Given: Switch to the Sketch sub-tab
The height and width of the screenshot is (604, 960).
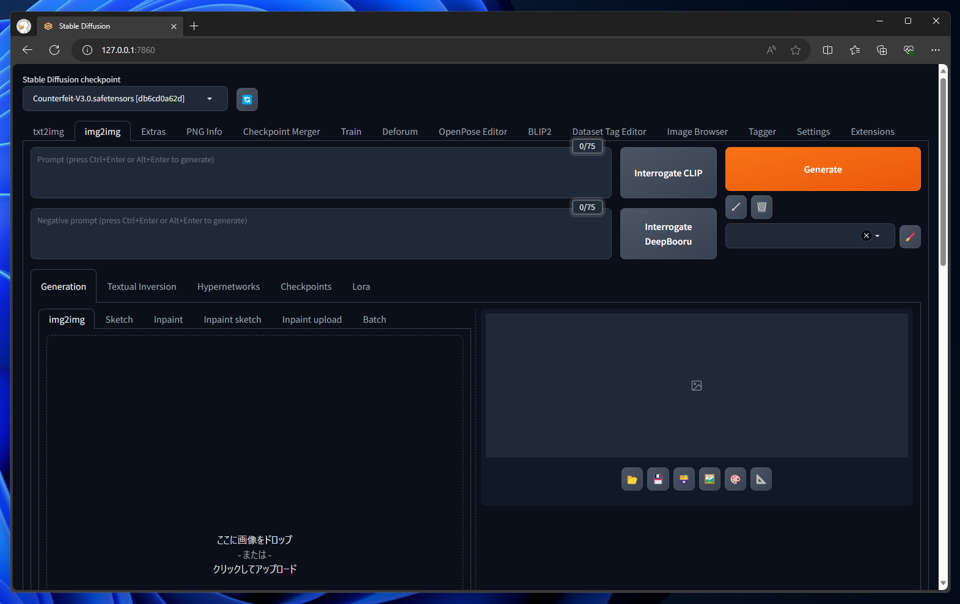Looking at the screenshot, I should point(119,319).
